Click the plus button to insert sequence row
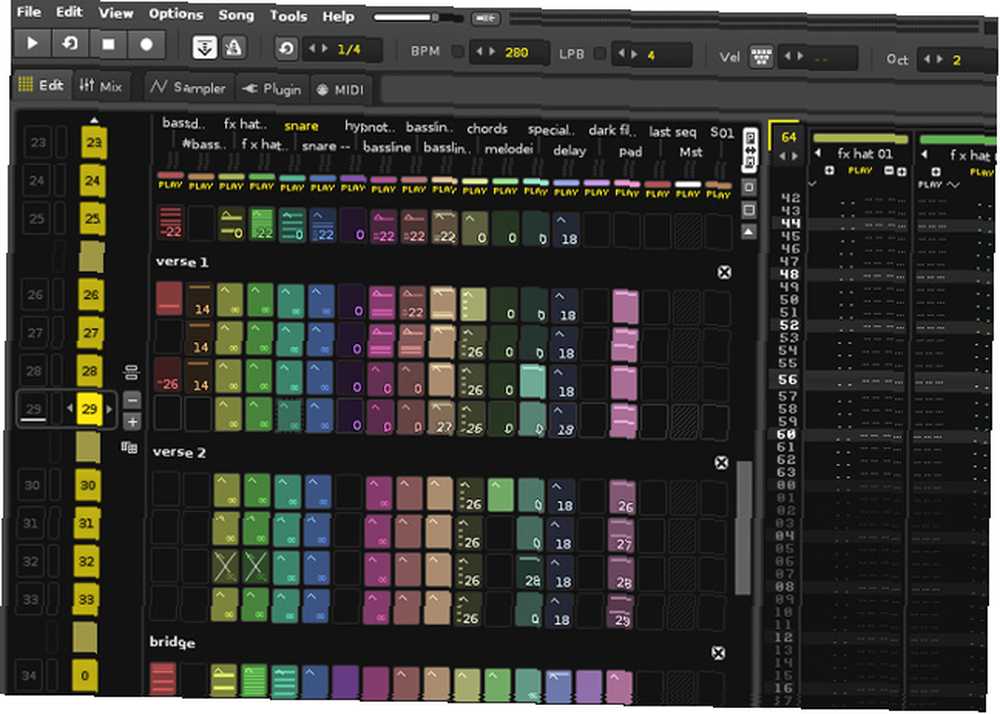1000x714 pixels. point(132,421)
